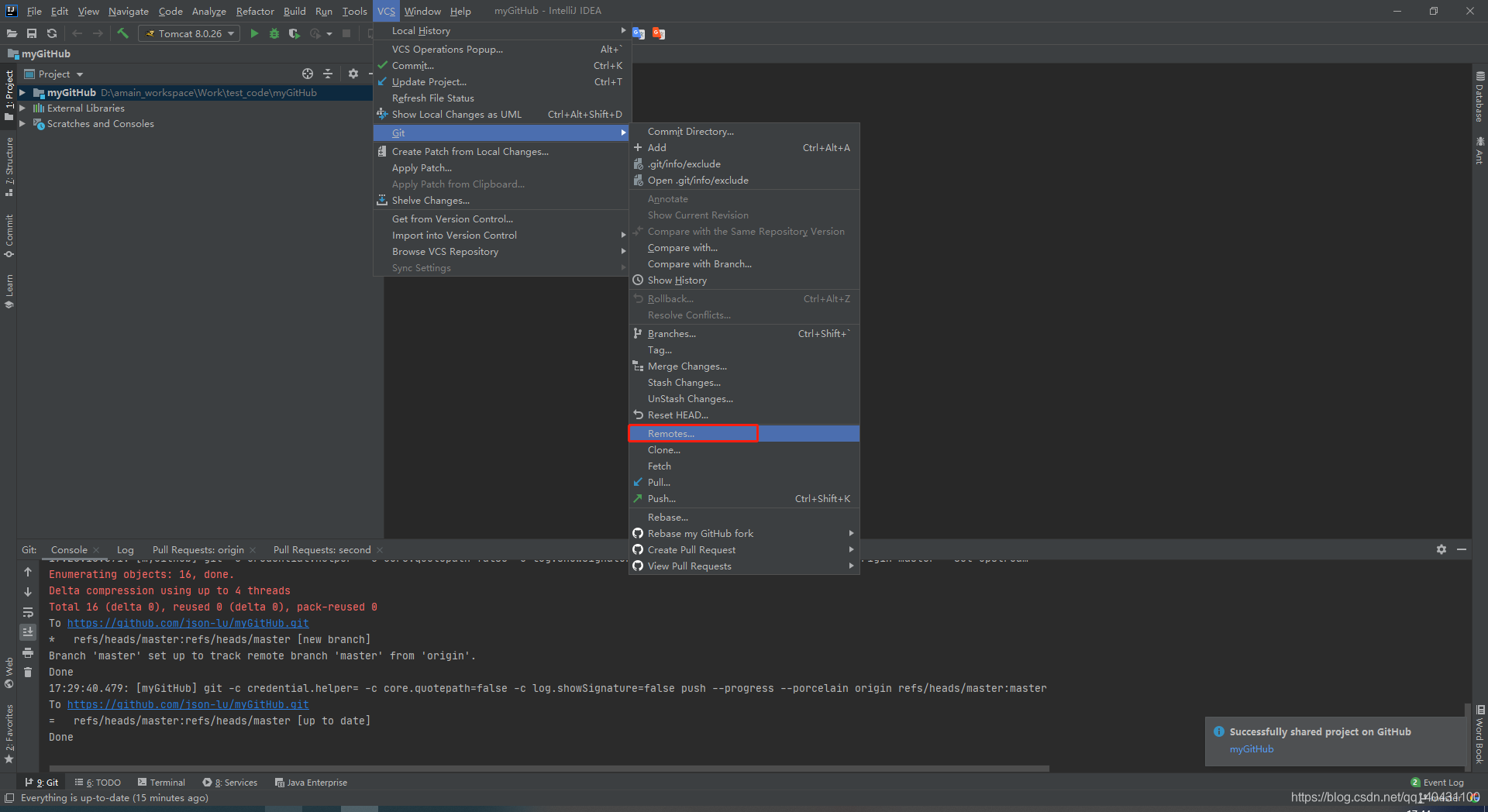Toggle the Favorites side tool window
1488x812 pixels.
[x=9, y=735]
